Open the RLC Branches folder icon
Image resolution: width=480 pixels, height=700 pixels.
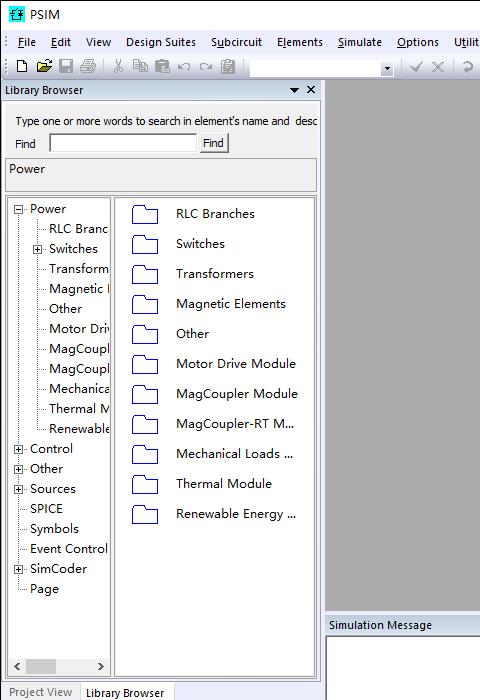tap(145, 214)
